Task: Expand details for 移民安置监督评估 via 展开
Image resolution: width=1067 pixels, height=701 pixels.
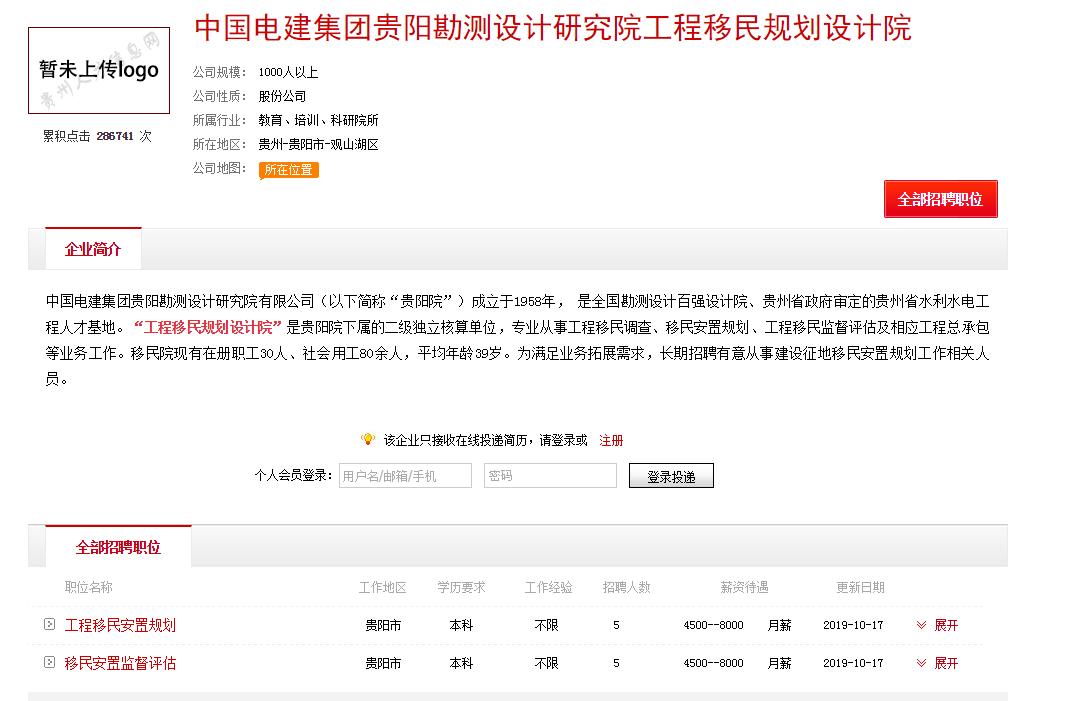Action: click(944, 662)
